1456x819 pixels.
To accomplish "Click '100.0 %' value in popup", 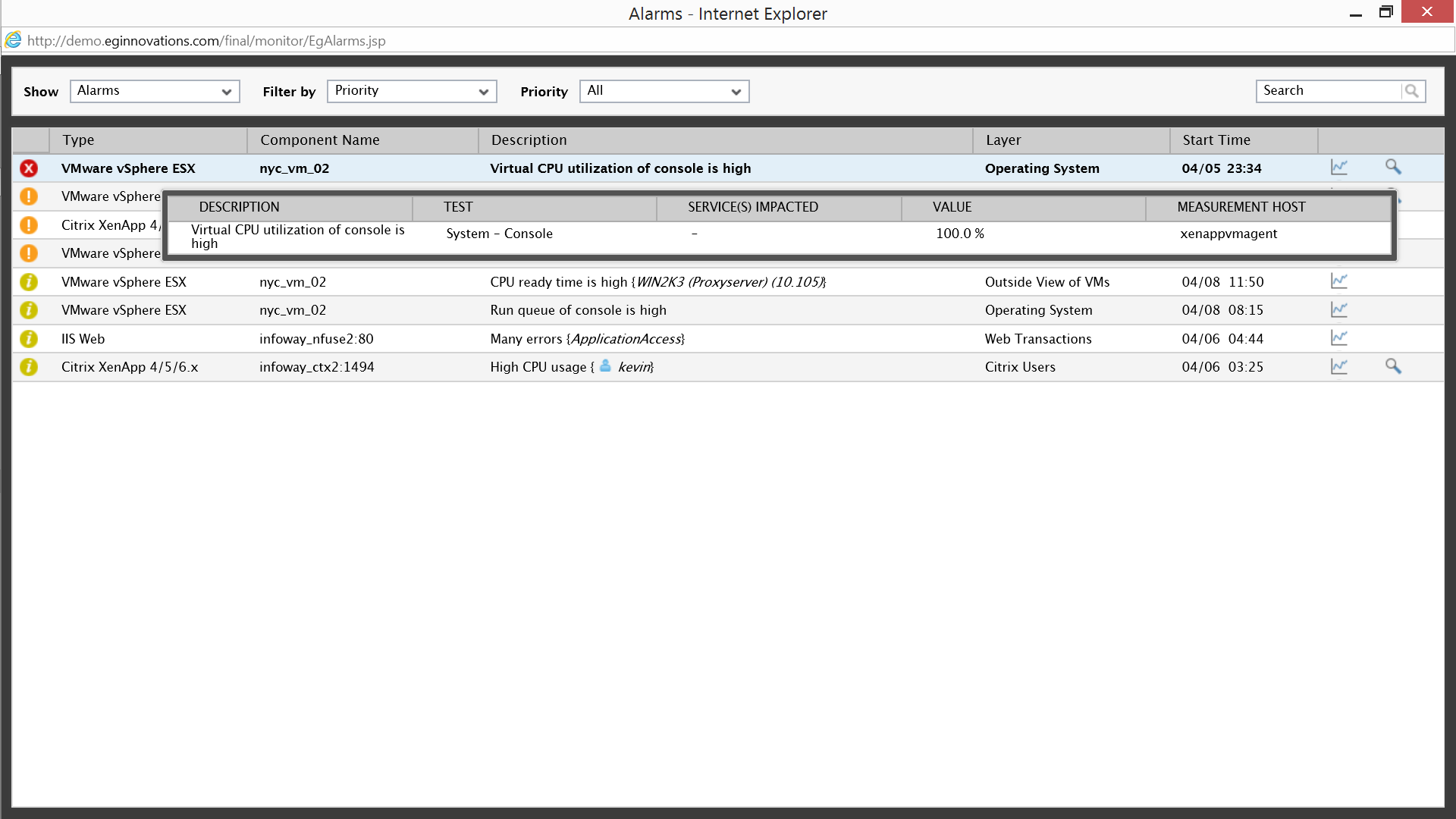I will click(x=960, y=234).
